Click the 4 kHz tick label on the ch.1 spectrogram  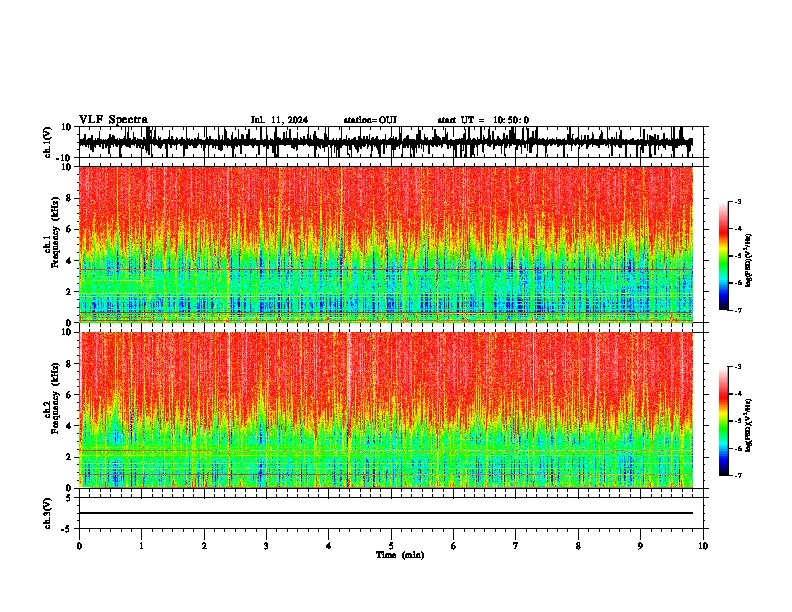pos(69,261)
